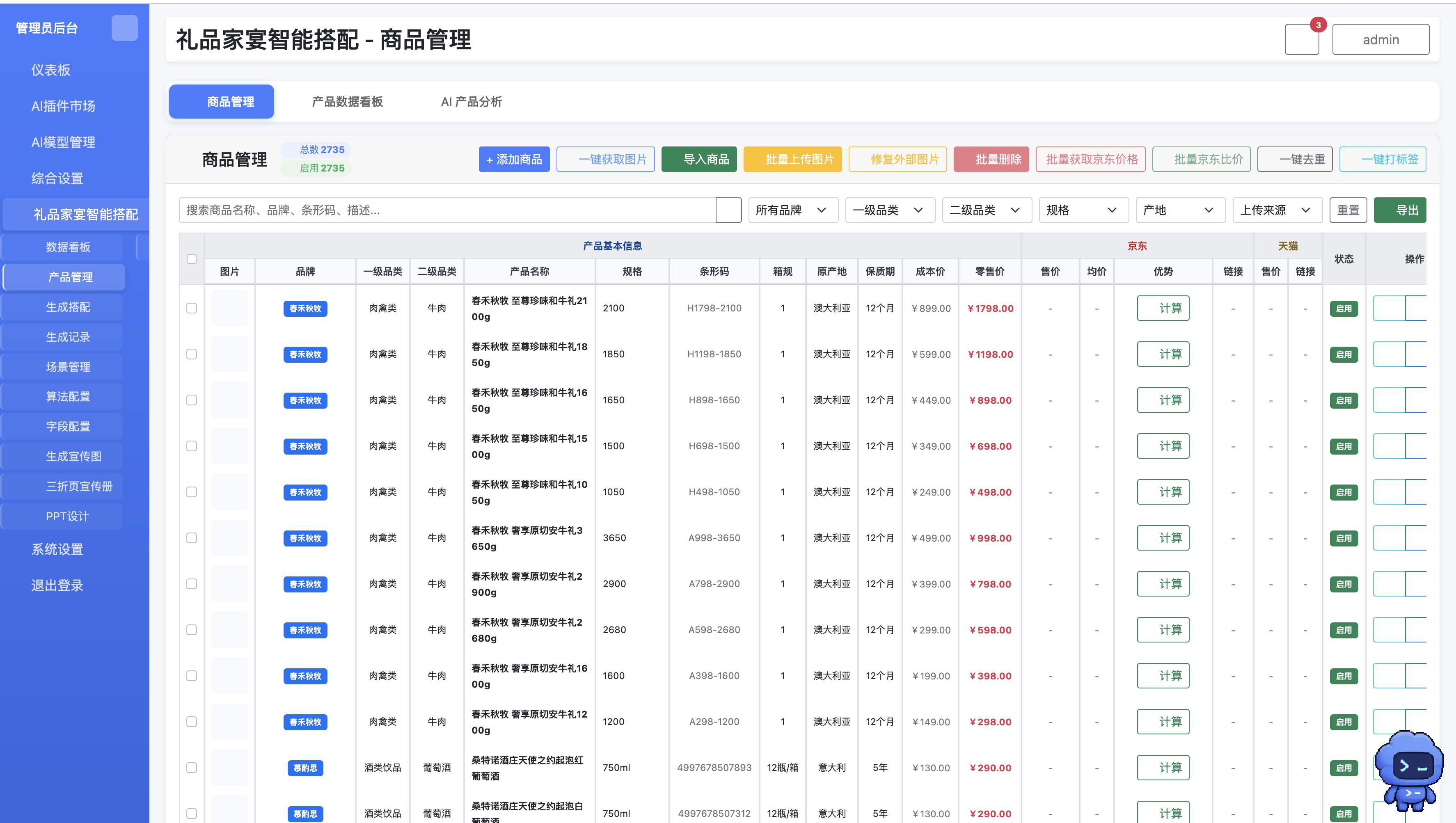Click the green 导出 export button
The width and height of the screenshot is (1456, 823).
1400,210
